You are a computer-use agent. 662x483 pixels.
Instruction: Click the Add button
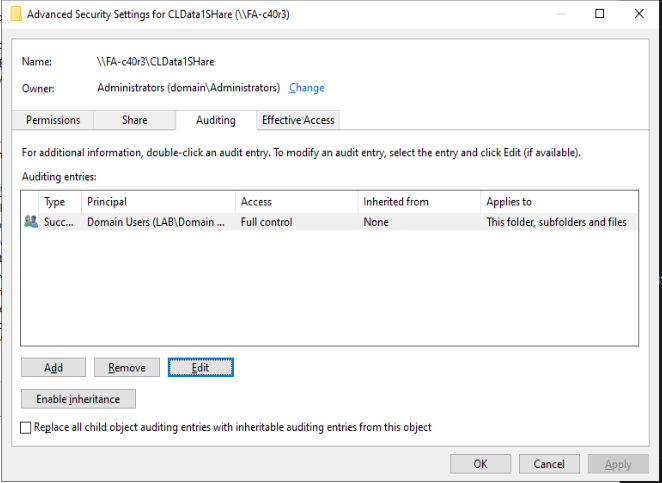pyautogui.click(x=53, y=367)
